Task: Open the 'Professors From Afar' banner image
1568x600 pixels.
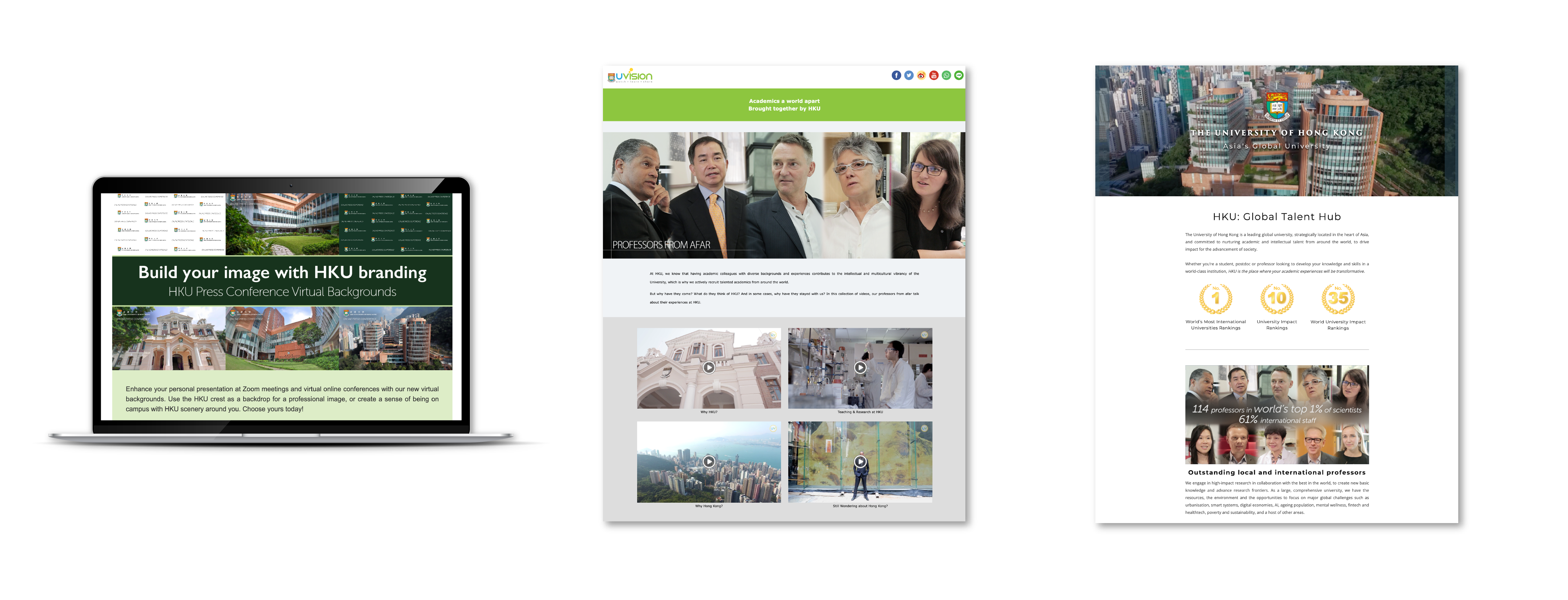Action: click(x=783, y=195)
